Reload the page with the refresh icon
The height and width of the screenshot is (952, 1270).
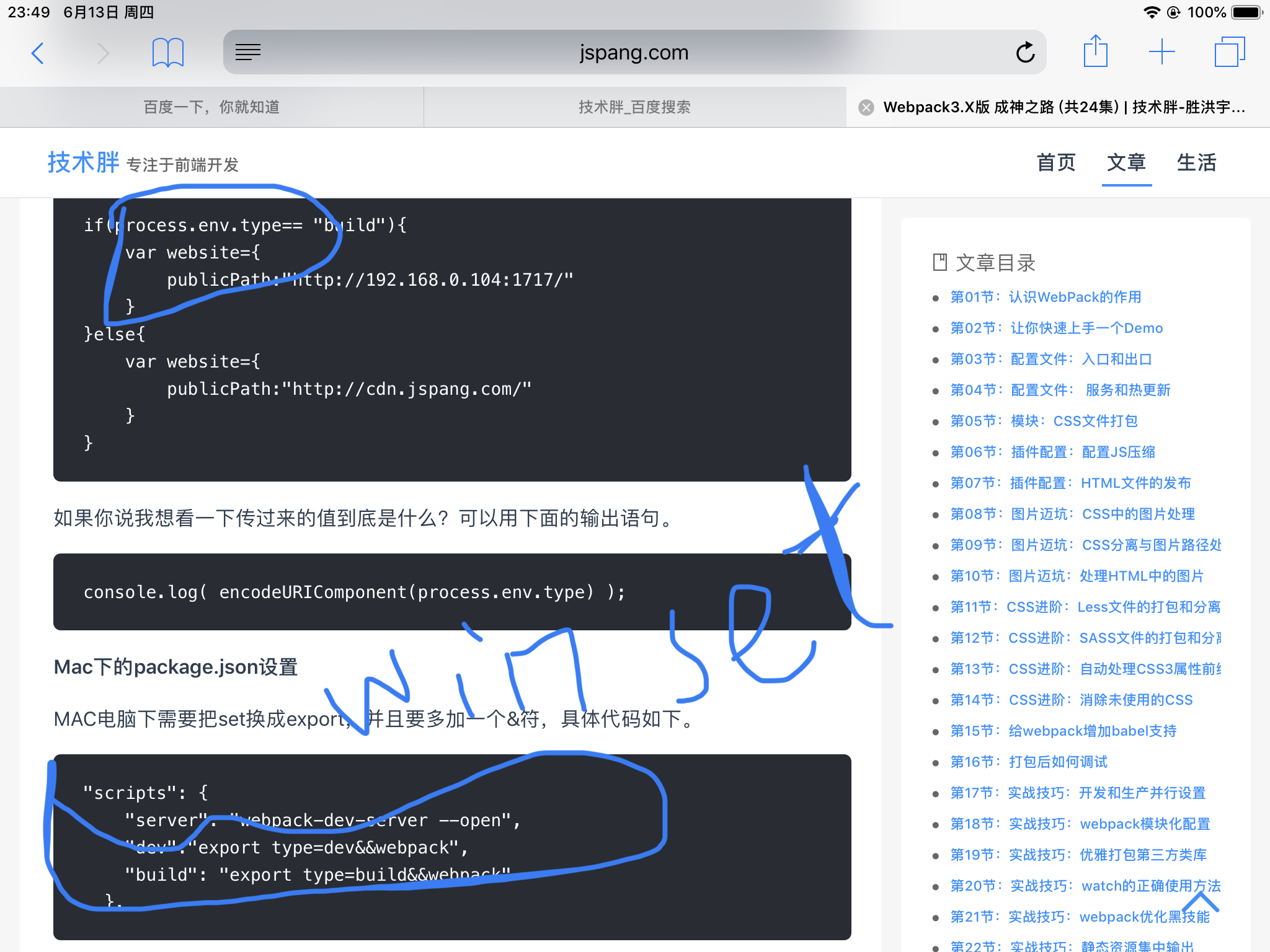(1025, 53)
